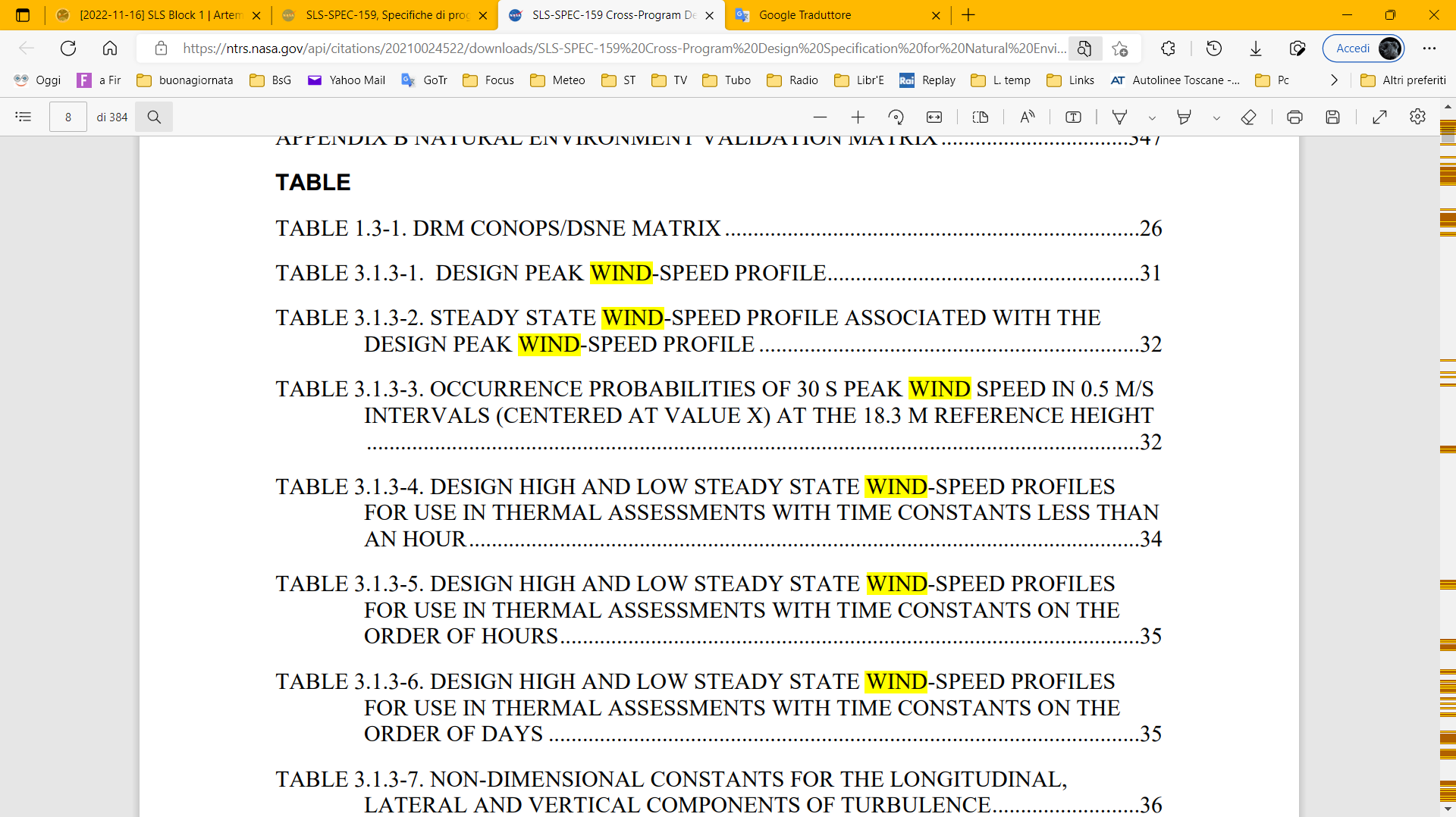Image resolution: width=1456 pixels, height=817 pixels.
Task: Rotate the PDF page
Action: coord(896,117)
